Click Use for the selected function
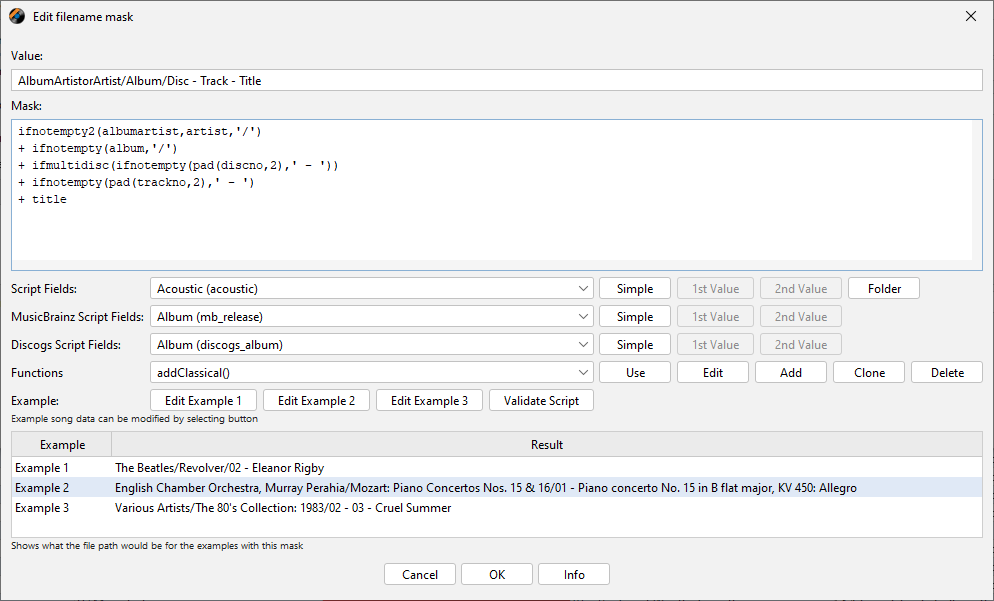Image resolution: width=994 pixels, height=601 pixels. click(x=635, y=373)
